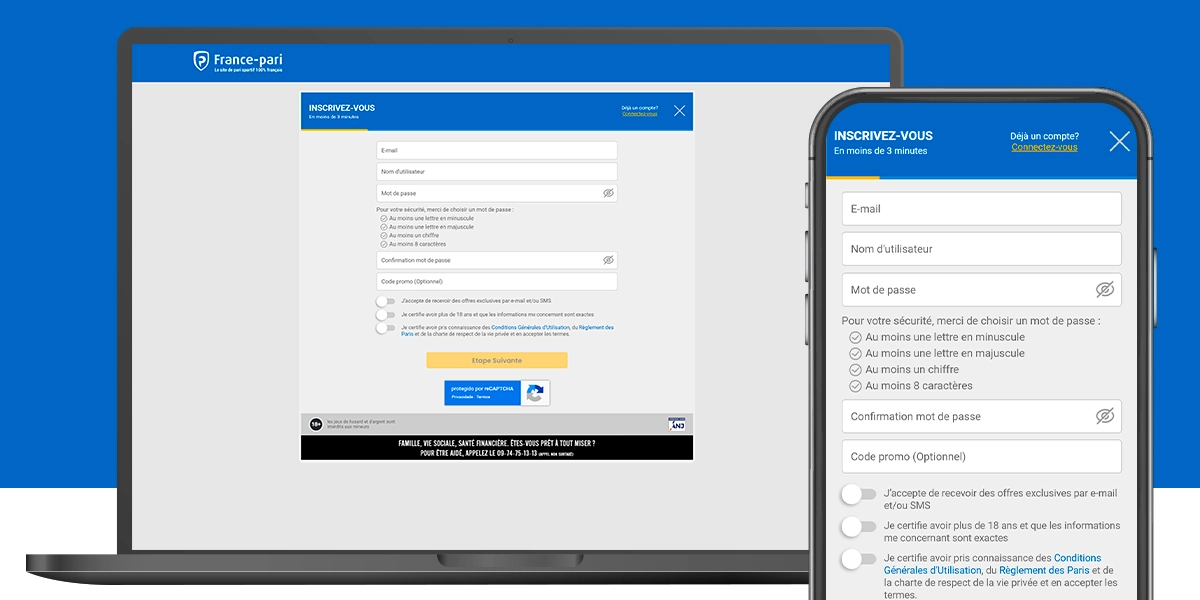Viewport: 1200px width, 600px height.
Task: Click the reCAPTCHA badge on the laptop
Action: [x=497, y=393]
